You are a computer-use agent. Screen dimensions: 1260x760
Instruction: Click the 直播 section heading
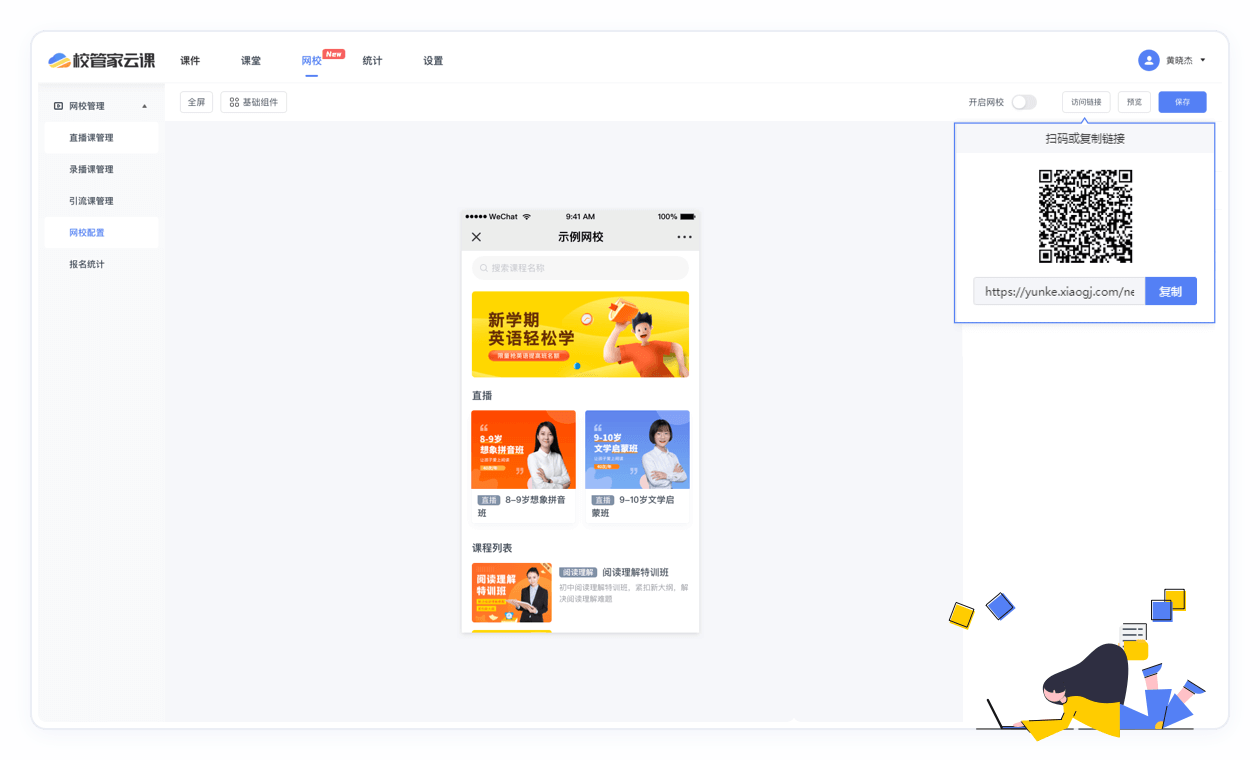[482, 396]
